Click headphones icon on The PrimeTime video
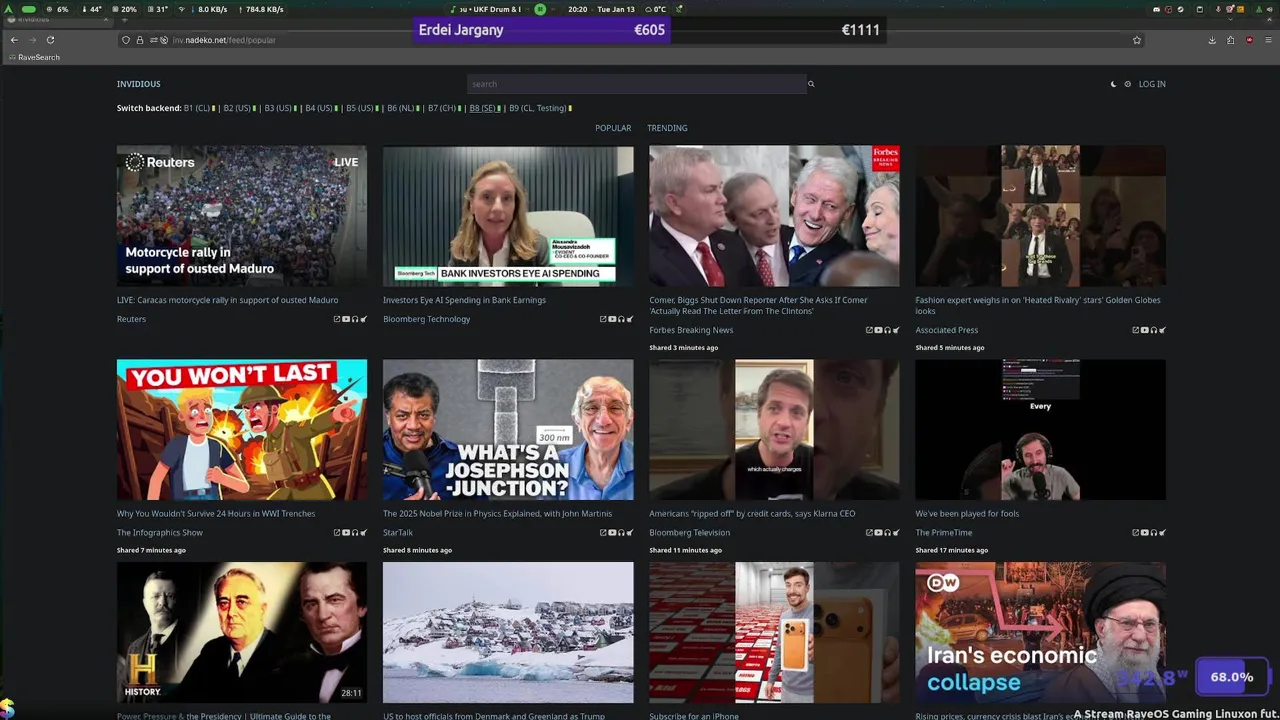This screenshot has height=720, width=1280. [x=1153, y=533]
